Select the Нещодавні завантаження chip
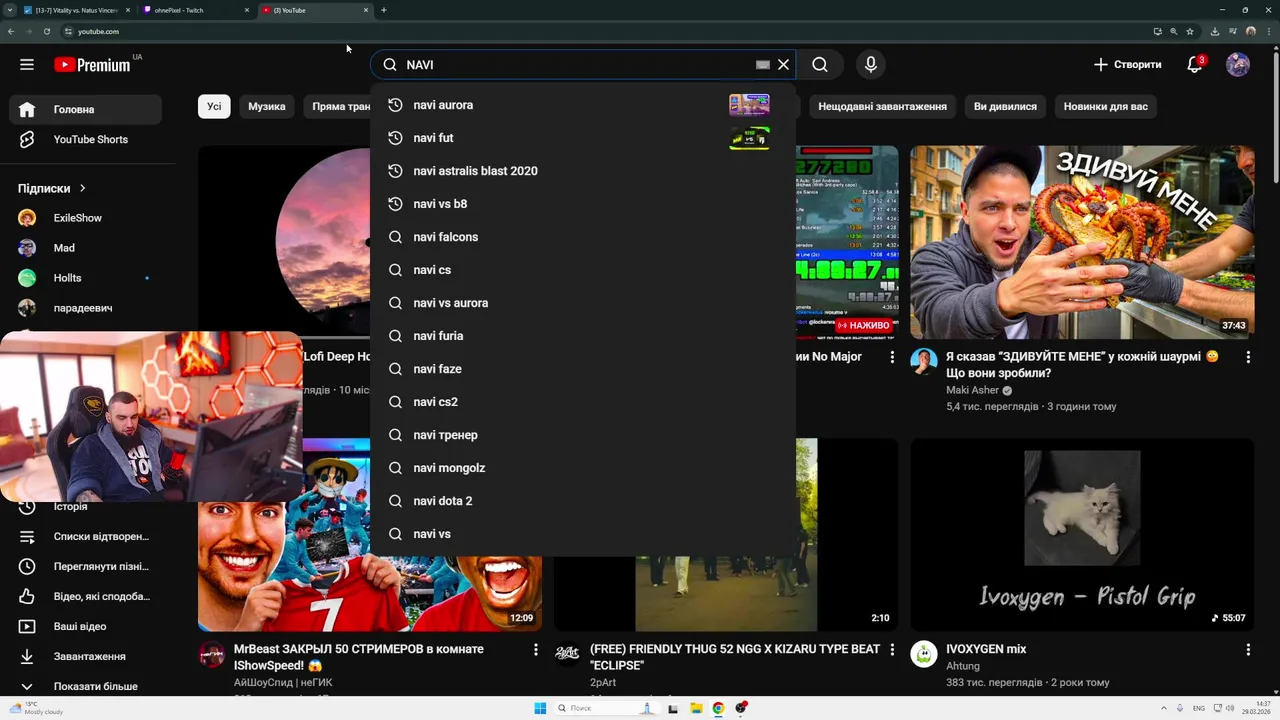 882,106
